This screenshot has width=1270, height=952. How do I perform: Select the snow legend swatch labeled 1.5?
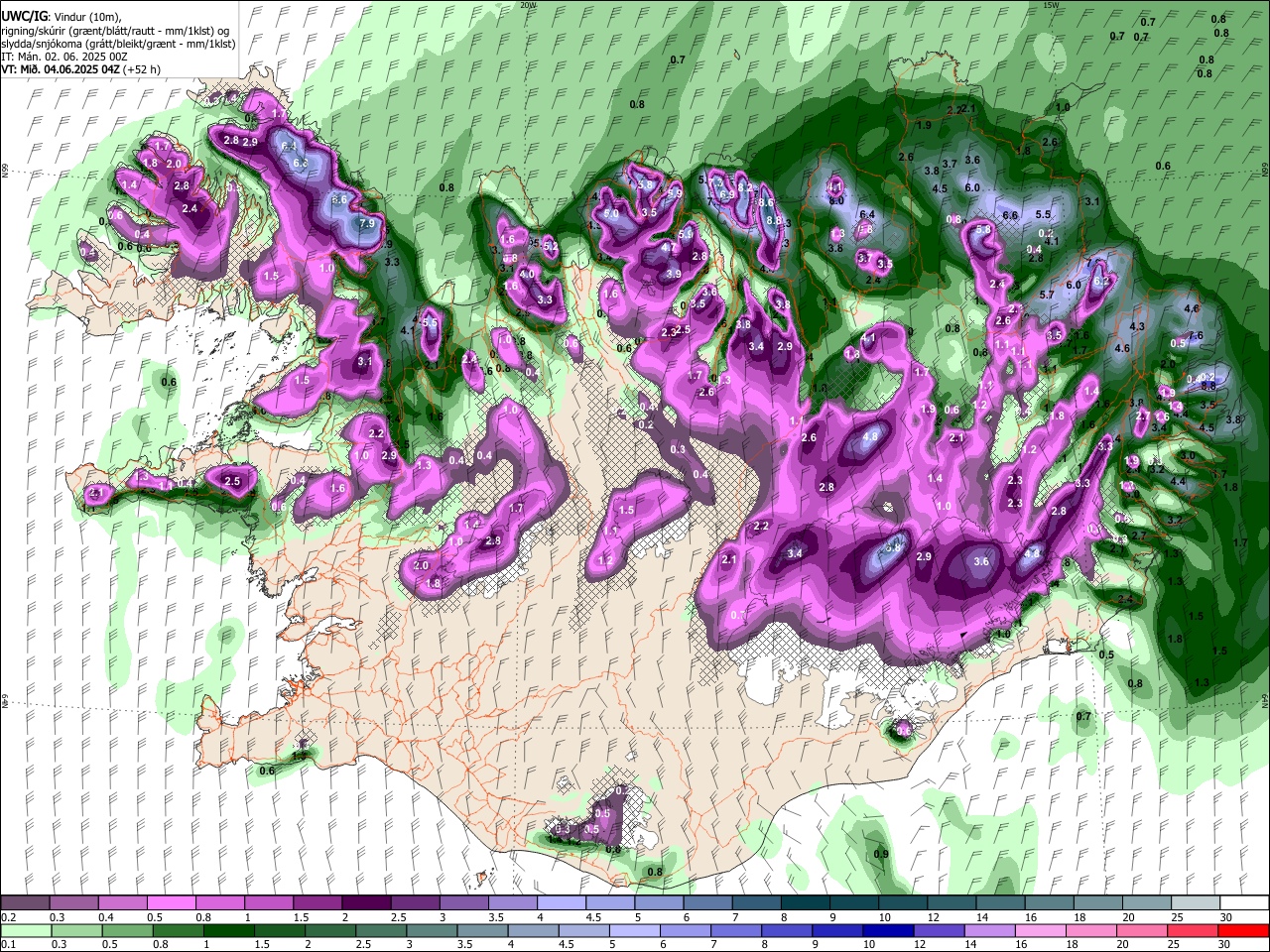[317, 903]
